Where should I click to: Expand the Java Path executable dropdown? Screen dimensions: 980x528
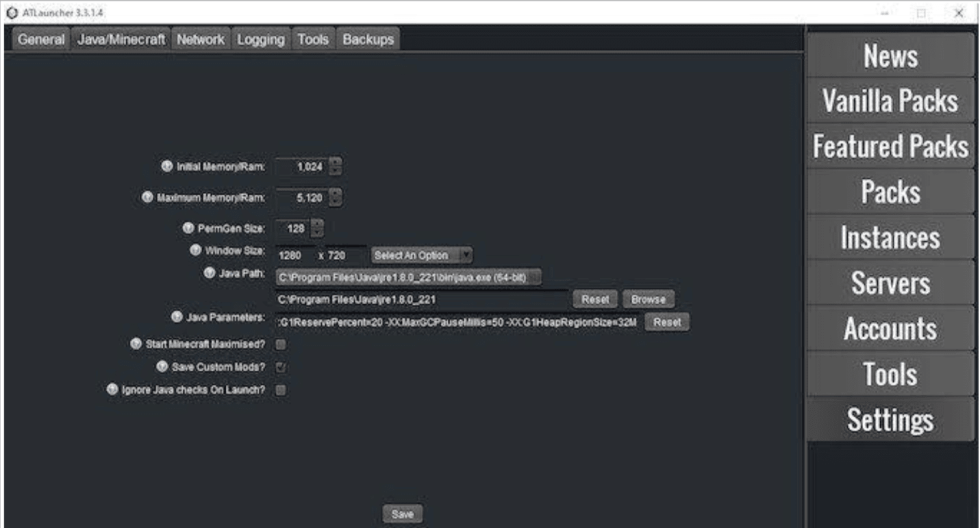408,277
